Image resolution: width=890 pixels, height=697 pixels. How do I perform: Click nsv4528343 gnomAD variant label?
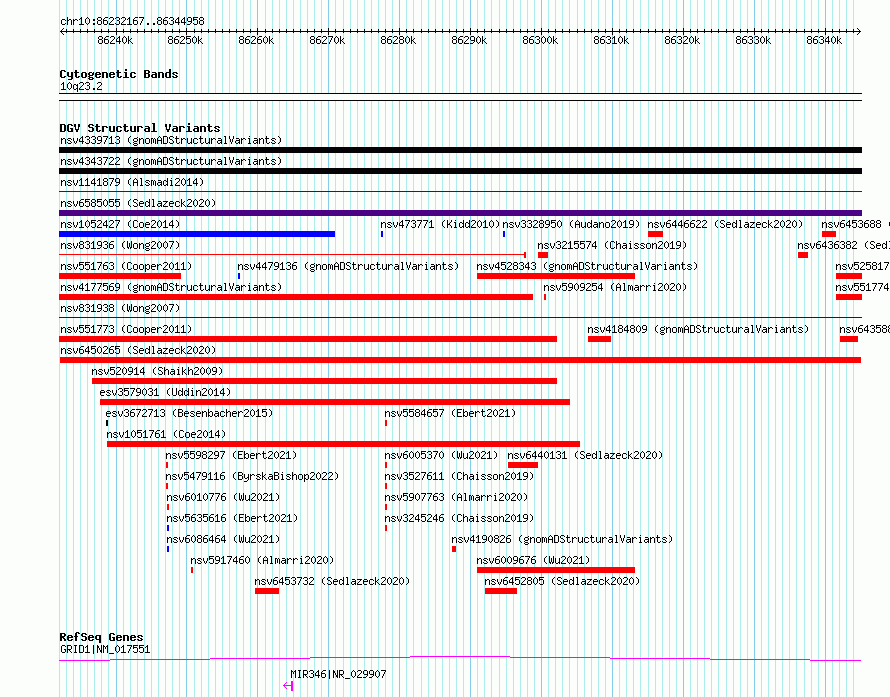(x=587, y=266)
